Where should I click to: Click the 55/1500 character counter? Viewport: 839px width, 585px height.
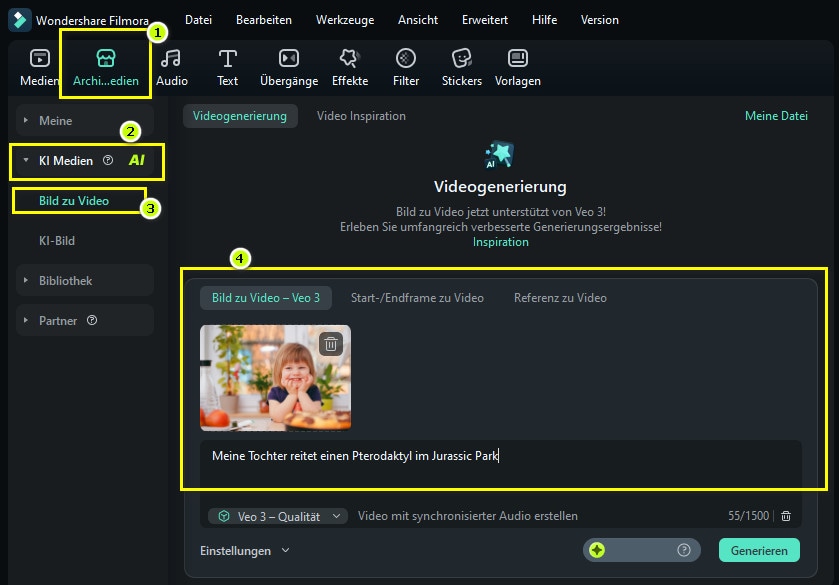click(748, 516)
